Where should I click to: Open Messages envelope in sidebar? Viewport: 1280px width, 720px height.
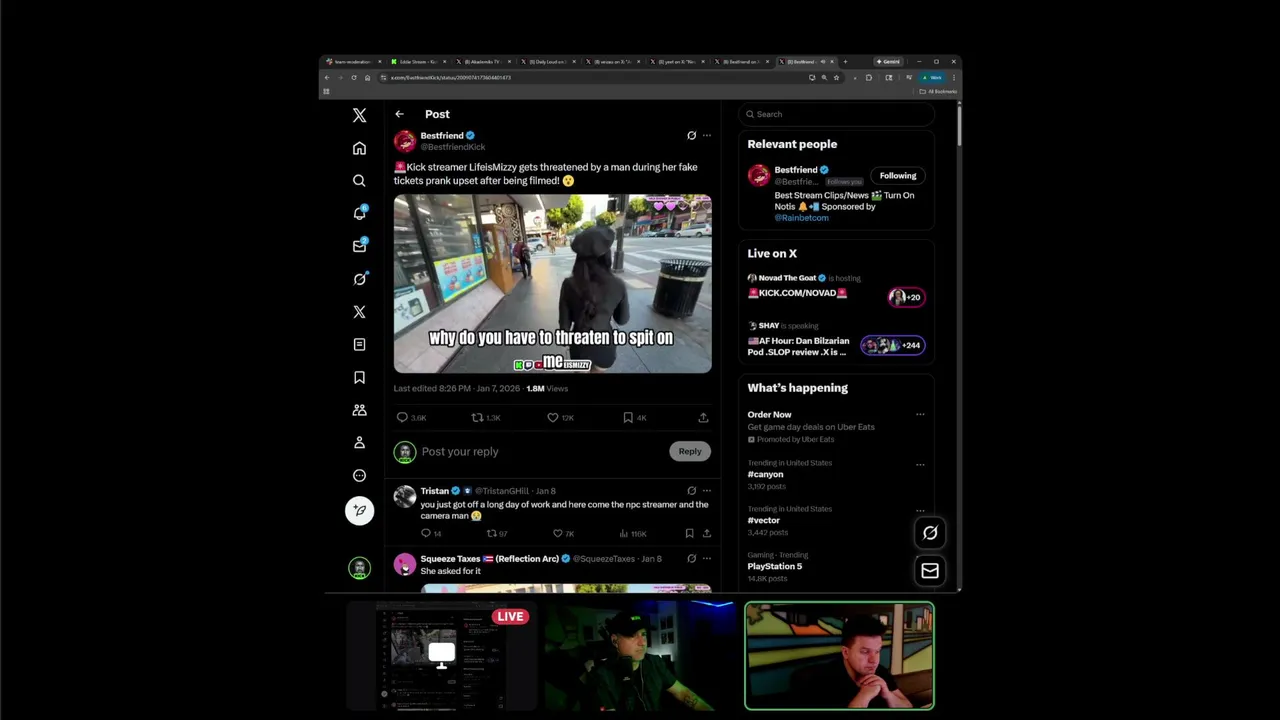(x=359, y=246)
